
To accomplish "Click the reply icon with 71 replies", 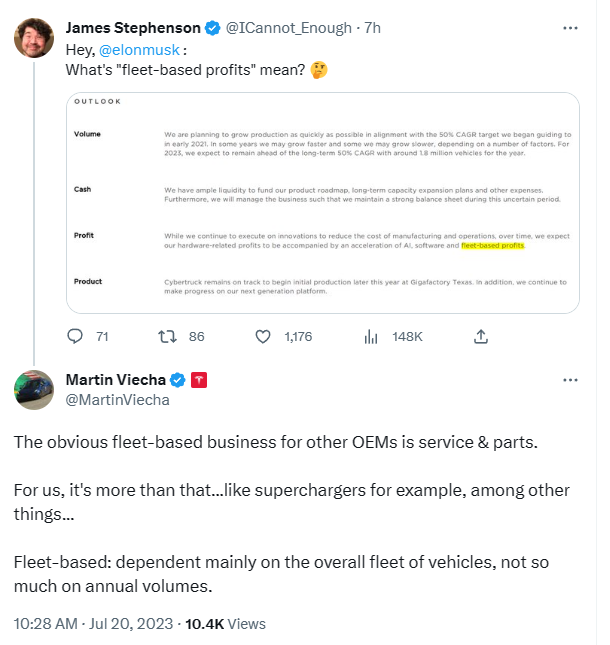I will (76, 337).
